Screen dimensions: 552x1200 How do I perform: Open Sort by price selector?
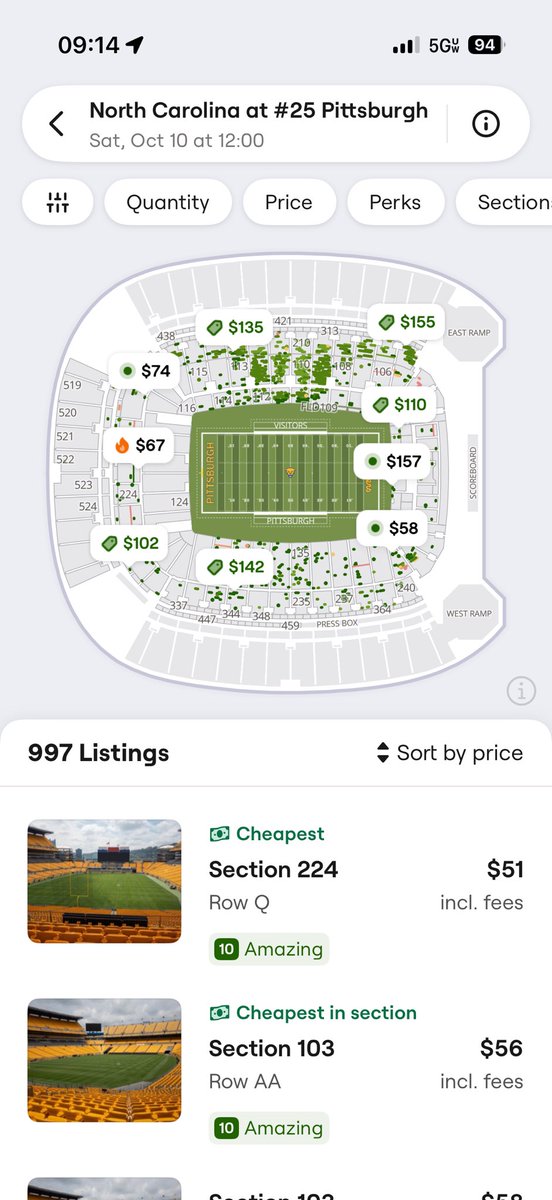pos(449,753)
